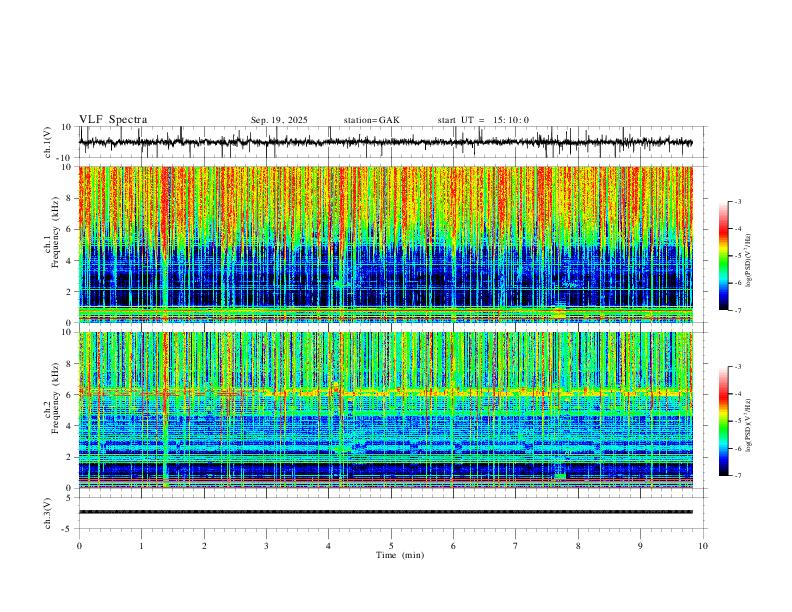Click the ch.1 black waveform trace
This screenshot has width=792, height=612.
click(x=385, y=142)
